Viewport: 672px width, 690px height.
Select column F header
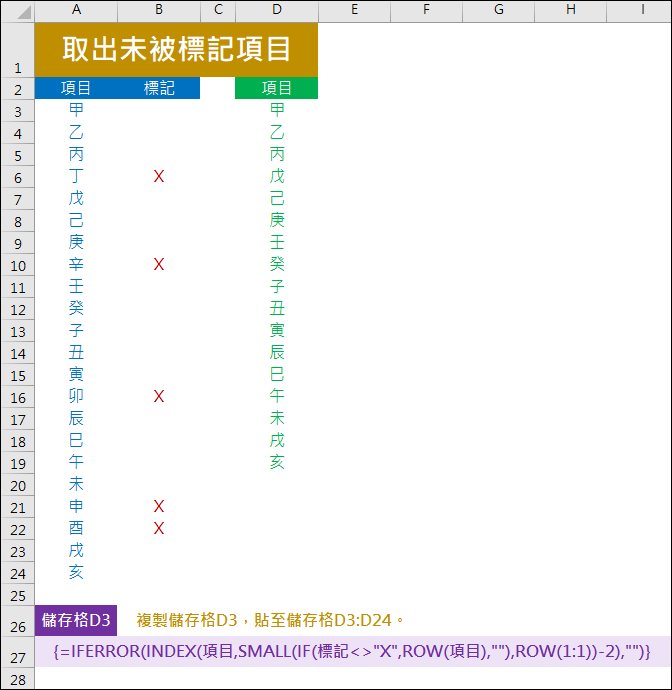pyautogui.click(x=426, y=11)
